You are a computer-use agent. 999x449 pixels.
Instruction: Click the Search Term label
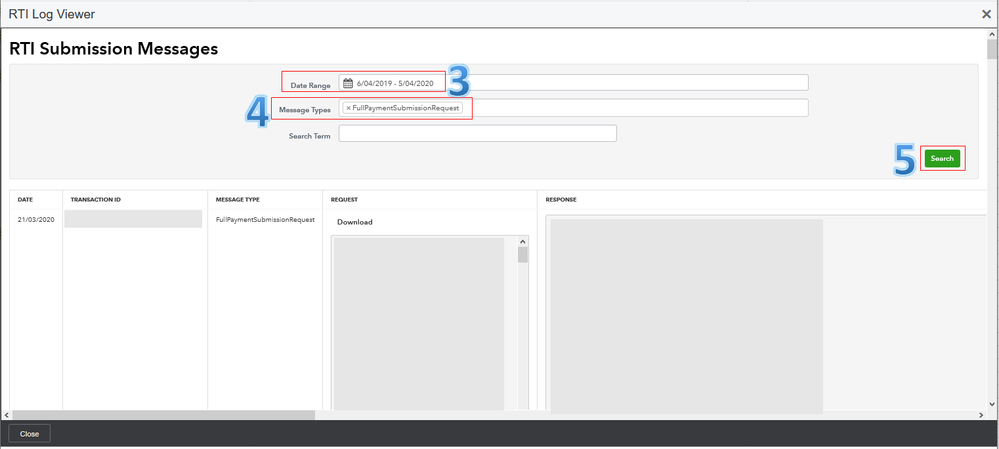click(x=310, y=136)
